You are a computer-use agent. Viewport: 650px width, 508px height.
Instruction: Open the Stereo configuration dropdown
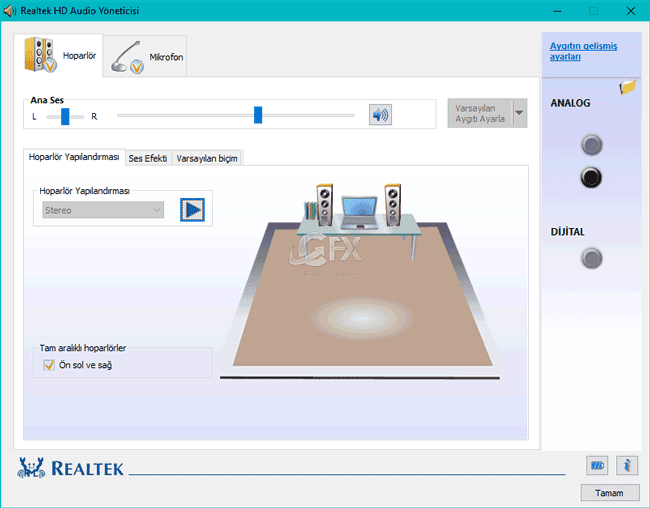(x=103, y=210)
